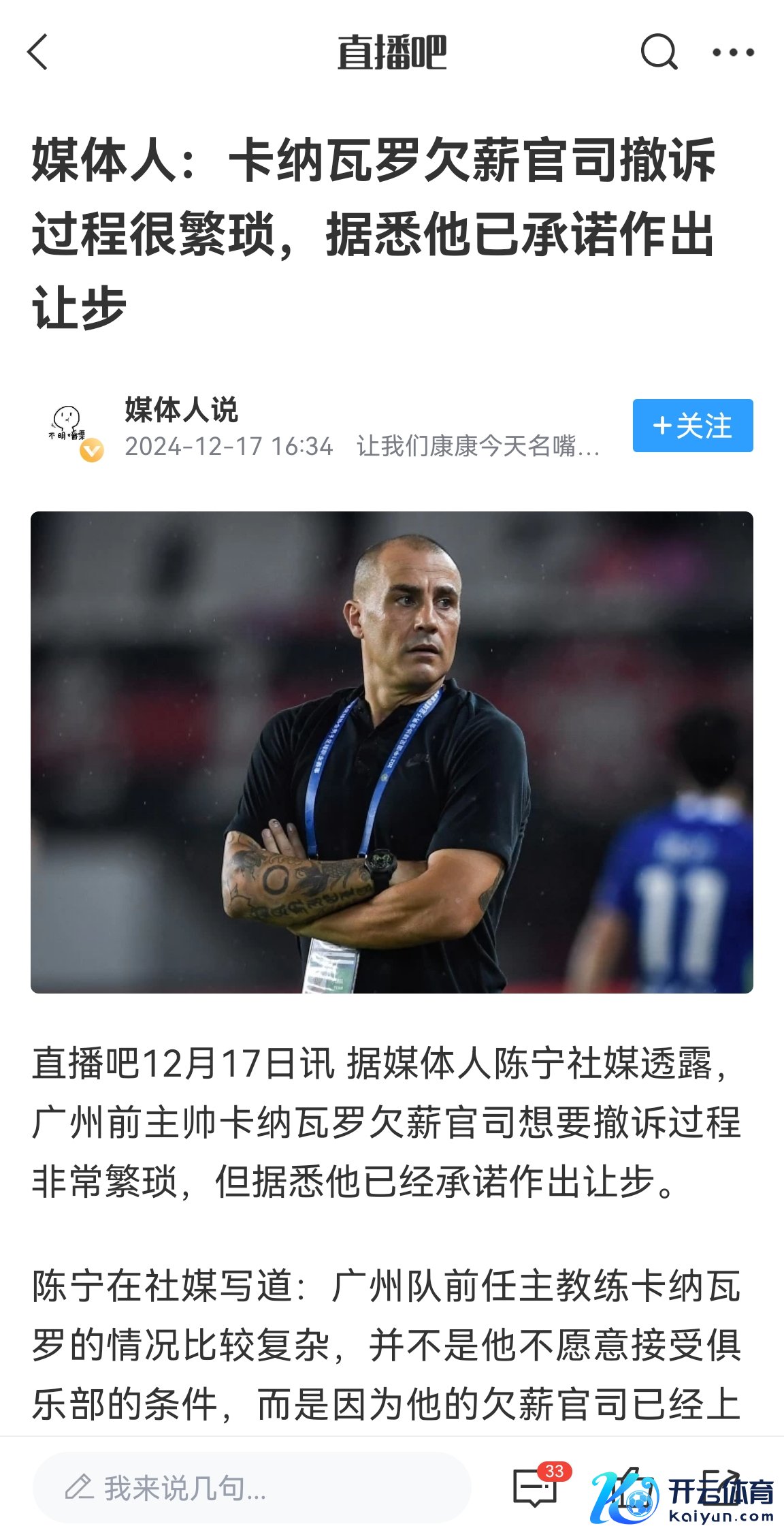Open author profile 媒体人说
Viewport: 784px width, 1539px height.
181,409
